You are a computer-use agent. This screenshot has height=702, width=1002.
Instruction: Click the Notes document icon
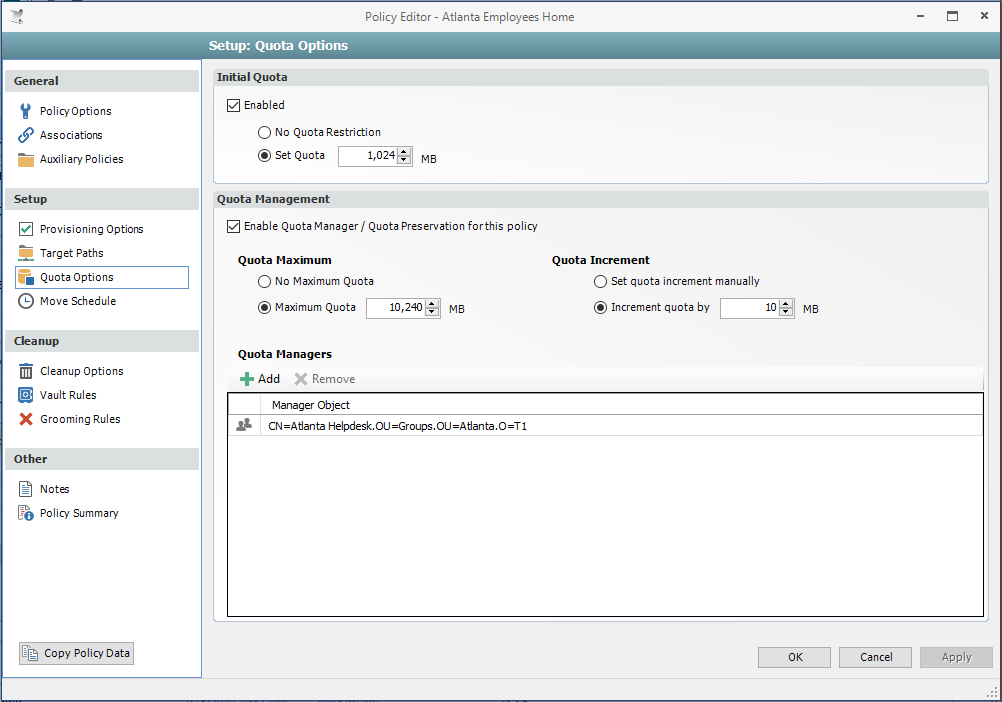tap(26, 489)
